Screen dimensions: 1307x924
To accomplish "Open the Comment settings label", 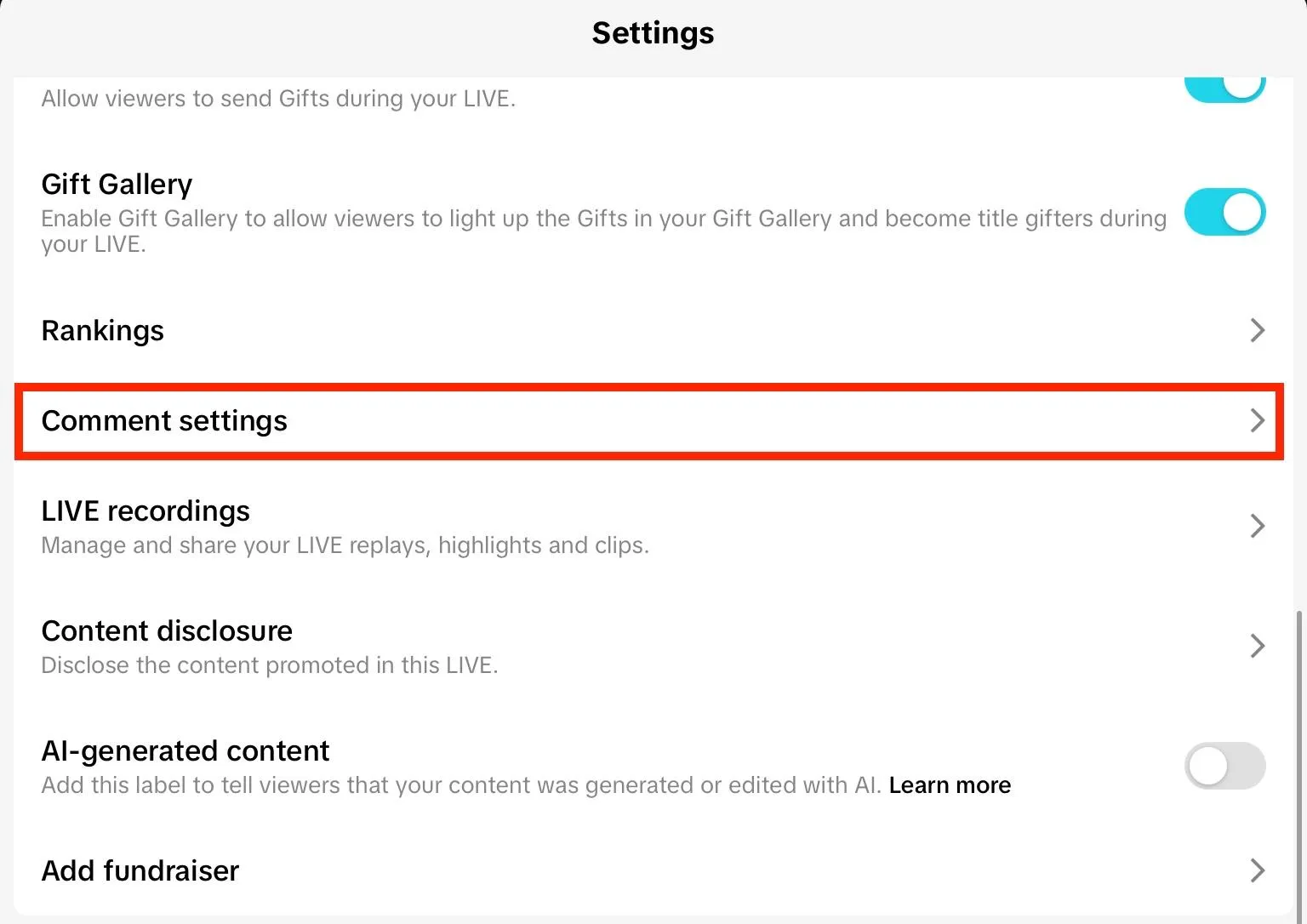I will click(x=164, y=421).
